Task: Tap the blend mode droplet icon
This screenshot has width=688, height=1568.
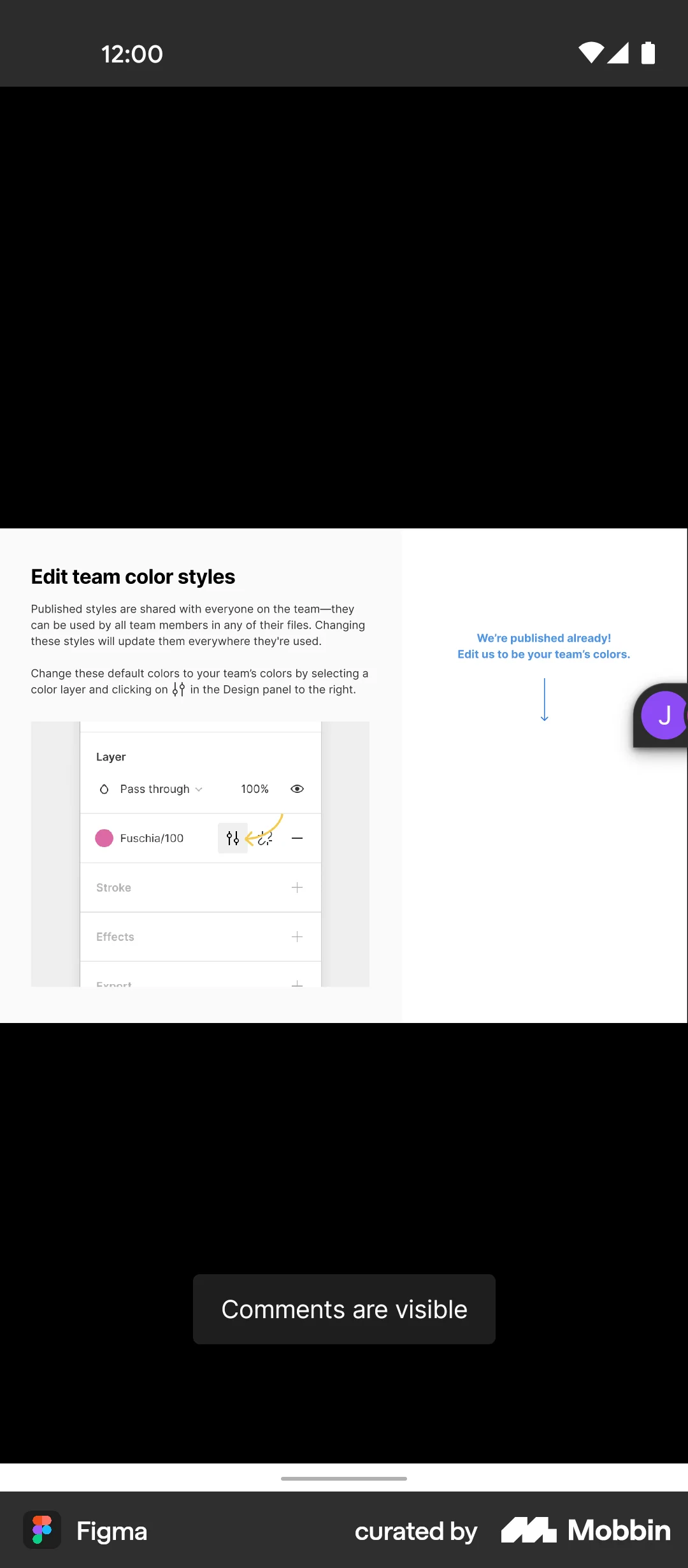Action: coord(104,789)
